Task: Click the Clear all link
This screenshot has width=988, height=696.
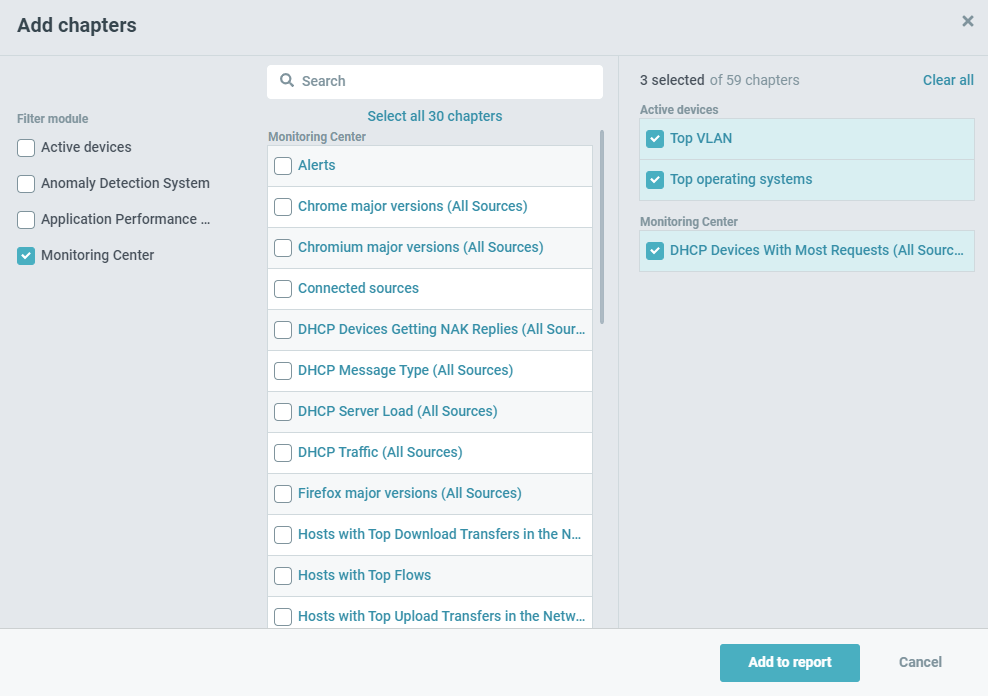Action: (948, 80)
